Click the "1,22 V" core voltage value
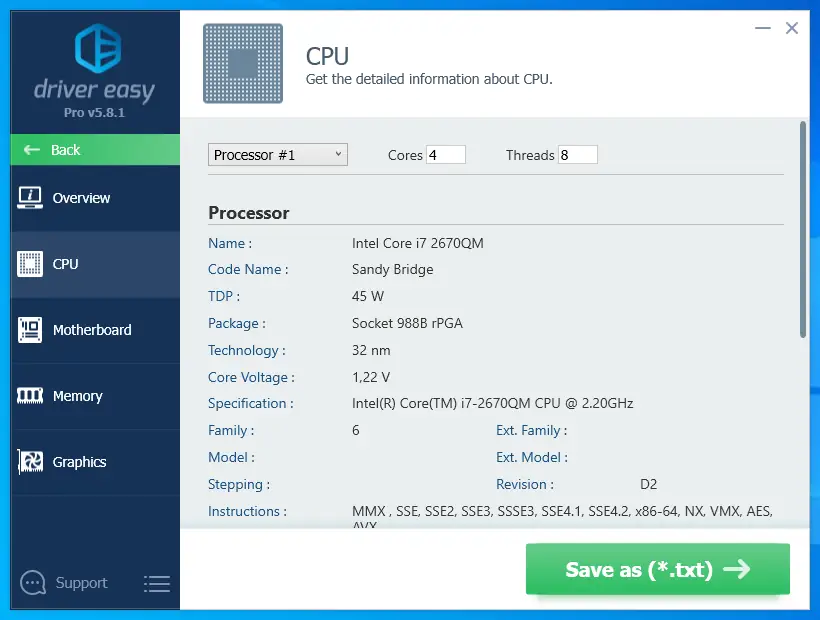This screenshot has width=820, height=620. (x=371, y=377)
